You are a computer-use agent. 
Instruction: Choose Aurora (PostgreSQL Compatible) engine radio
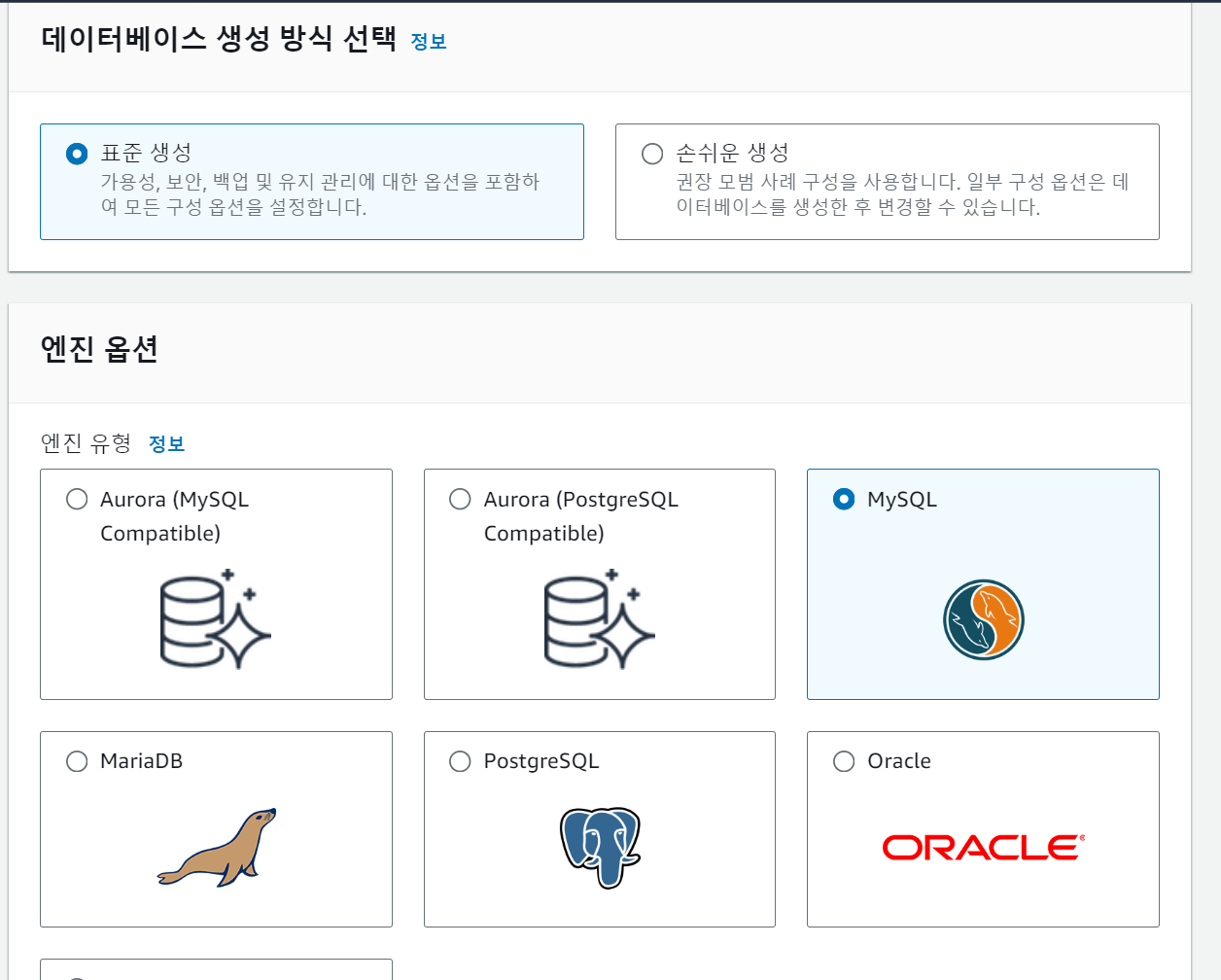460,499
